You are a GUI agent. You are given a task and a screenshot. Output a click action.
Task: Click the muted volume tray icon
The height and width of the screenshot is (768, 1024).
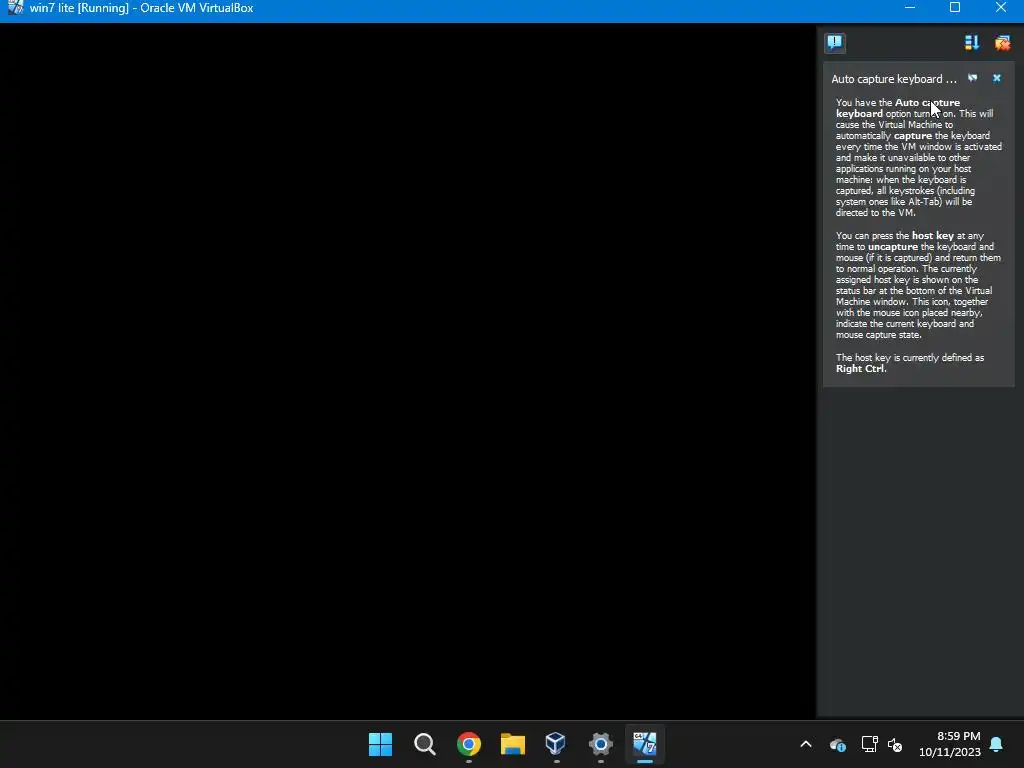pos(895,744)
